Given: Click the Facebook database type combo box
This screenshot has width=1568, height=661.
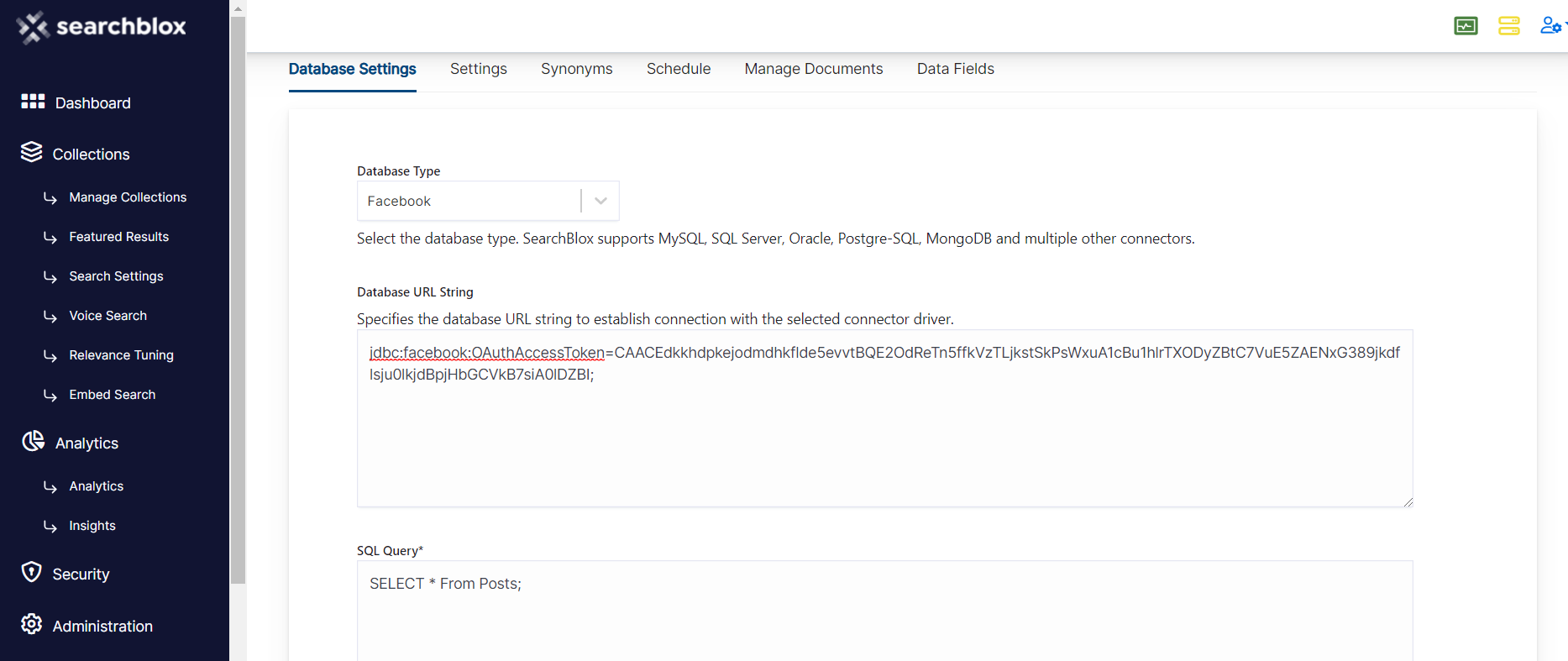Looking at the screenshot, I should pos(488,201).
